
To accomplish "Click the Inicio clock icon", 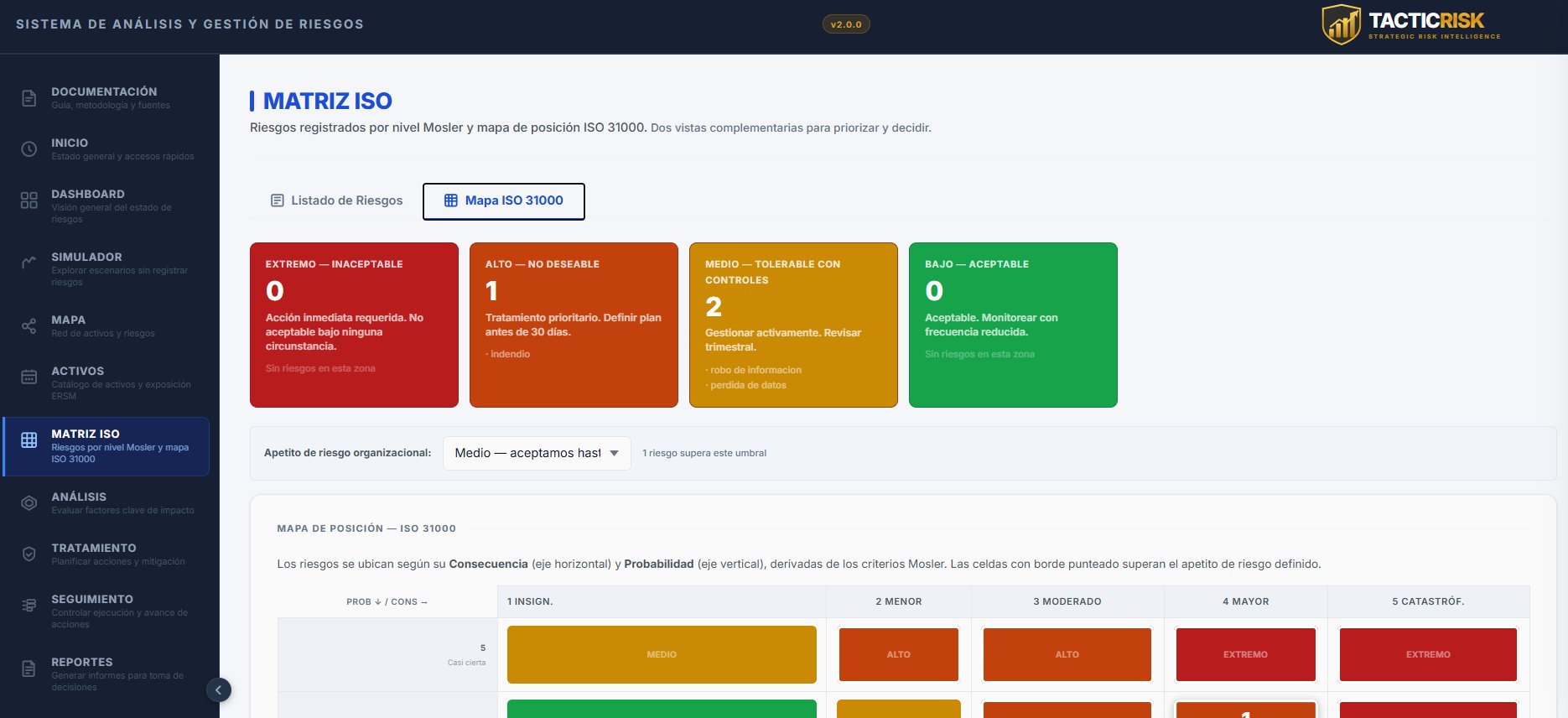I will 29,149.
